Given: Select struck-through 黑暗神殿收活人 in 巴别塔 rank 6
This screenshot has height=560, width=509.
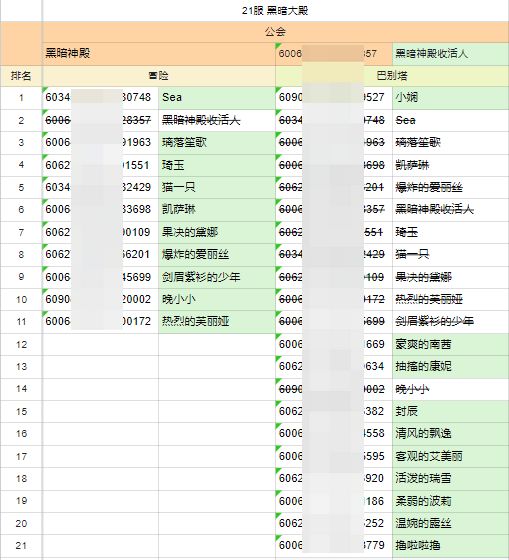Looking at the screenshot, I should coord(450,209).
